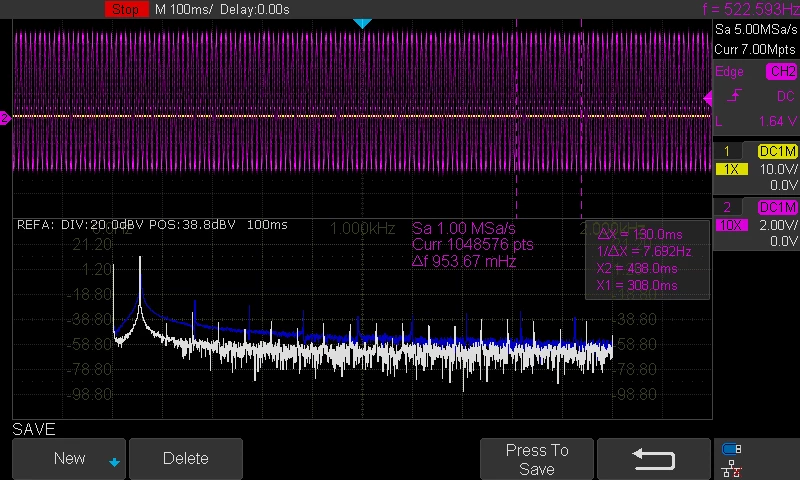Image resolution: width=800 pixels, height=480 pixels.
Task: Click the f = 522.593Hz frequency counter
Action: point(751,9)
